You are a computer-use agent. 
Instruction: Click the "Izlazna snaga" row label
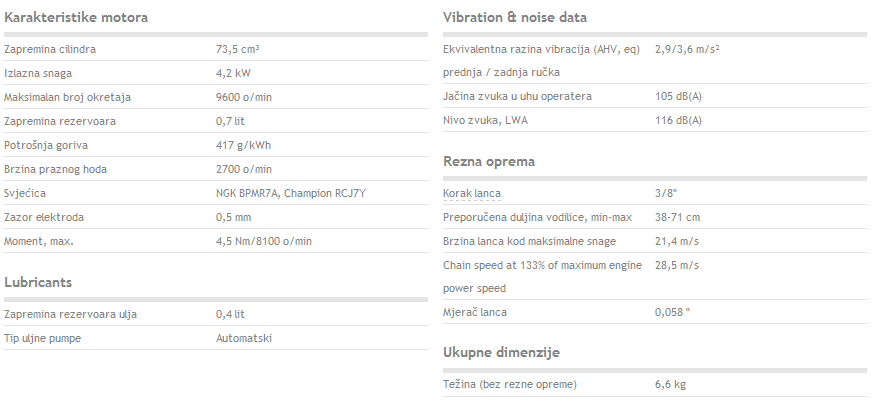pyautogui.click(x=38, y=74)
